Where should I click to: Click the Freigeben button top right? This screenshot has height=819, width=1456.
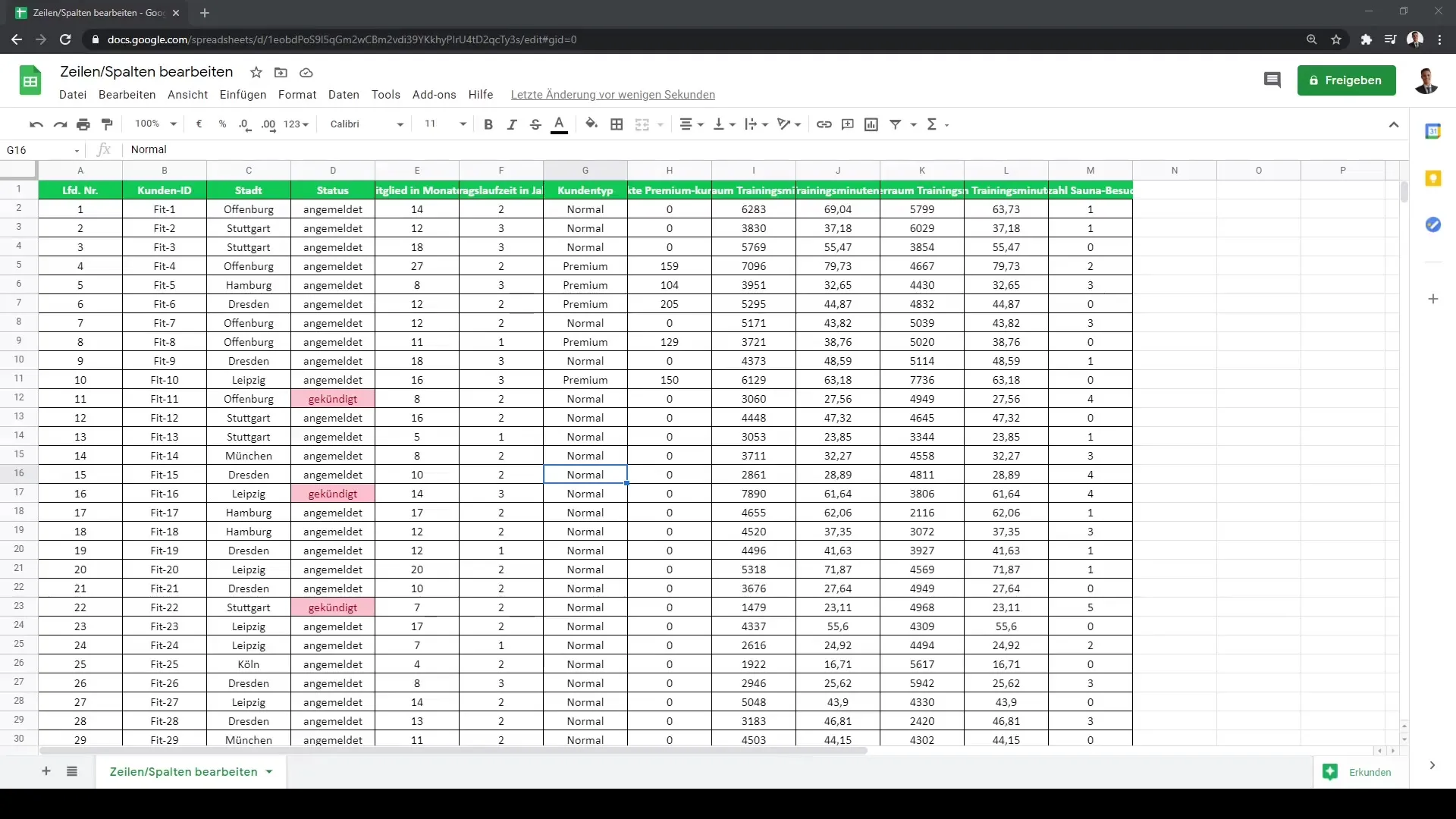pyautogui.click(x=1347, y=80)
